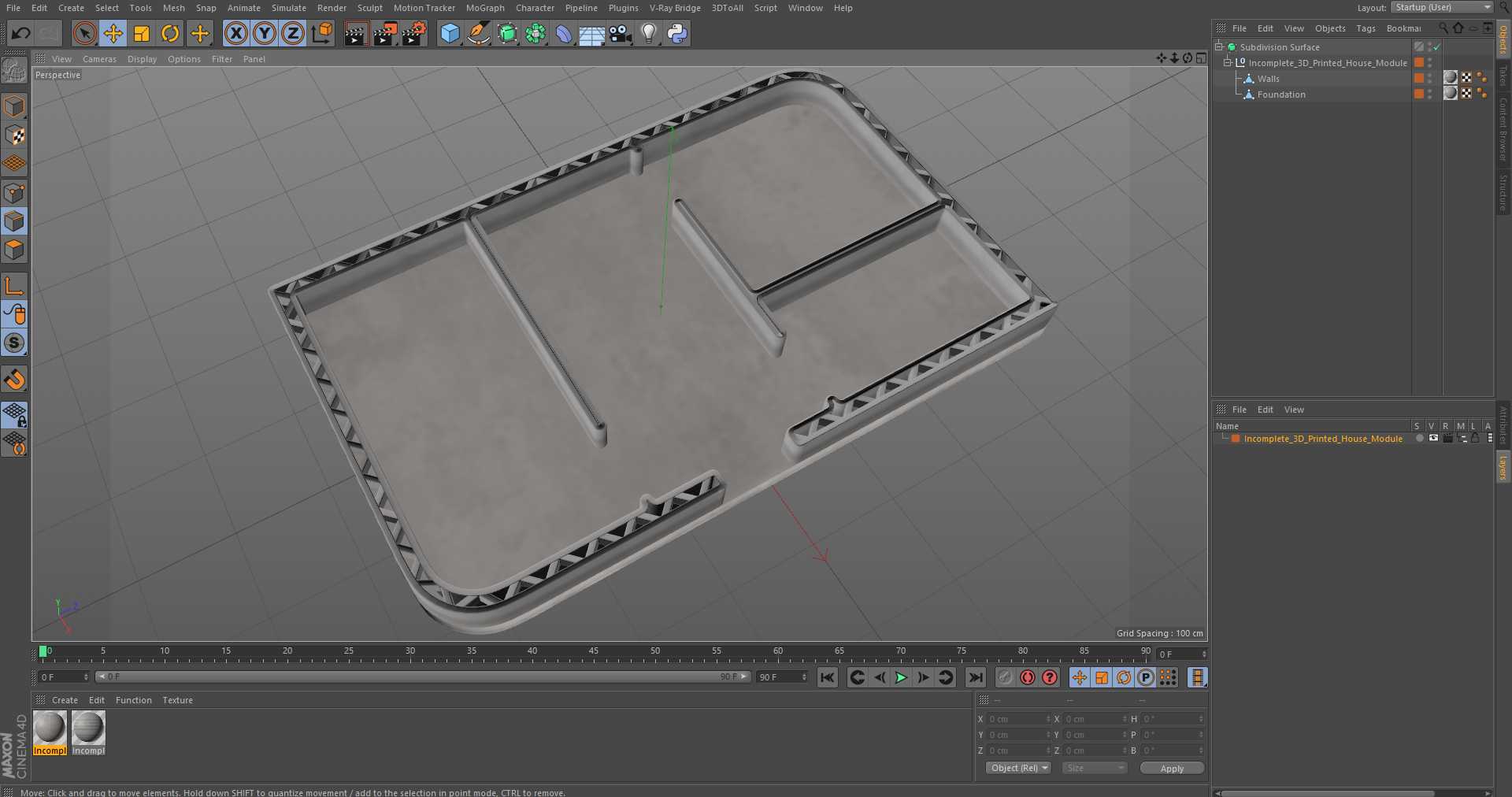
Task: Click Record Active Objects button
Action: click(1005, 677)
